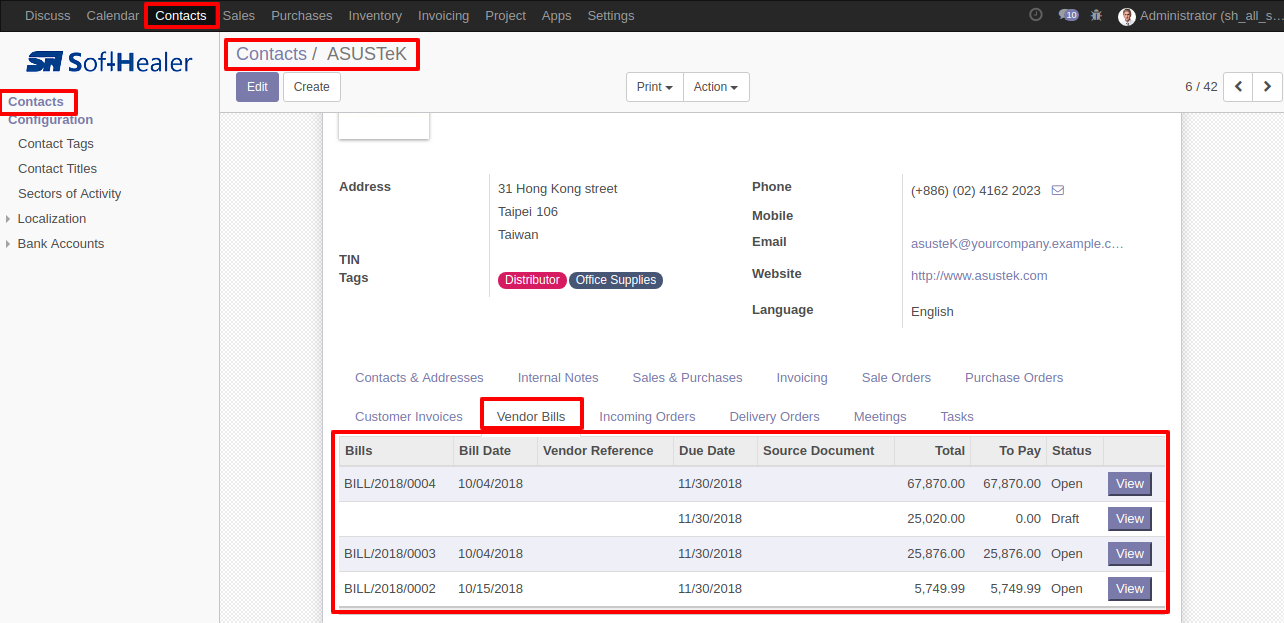Click the Bill Date column header
This screenshot has width=1284, height=623.
[495, 451]
